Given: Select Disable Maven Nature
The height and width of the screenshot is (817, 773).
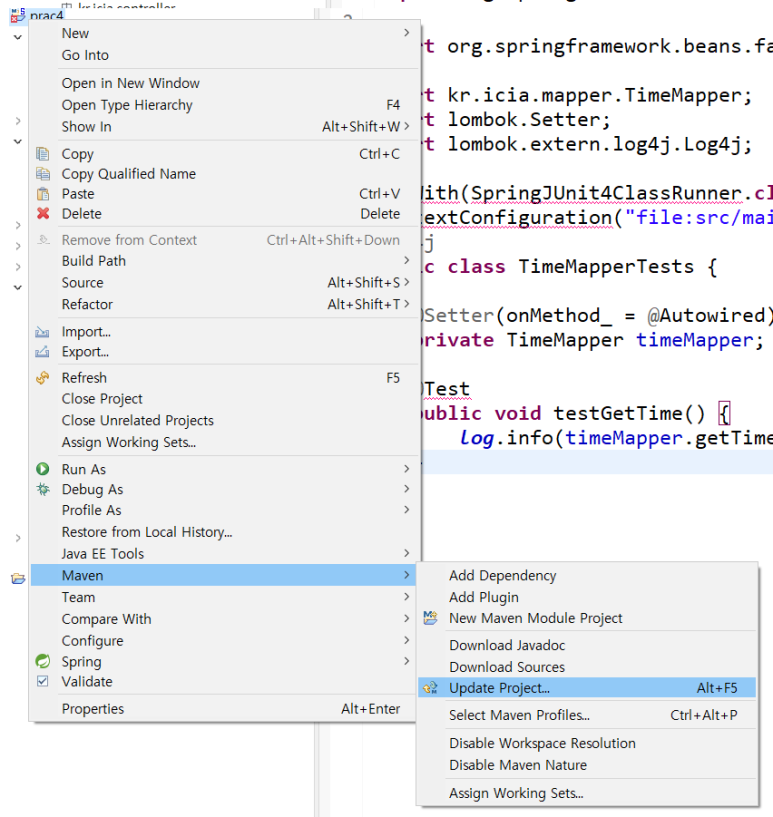Looking at the screenshot, I should pyautogui.click(x=587, y=765).
